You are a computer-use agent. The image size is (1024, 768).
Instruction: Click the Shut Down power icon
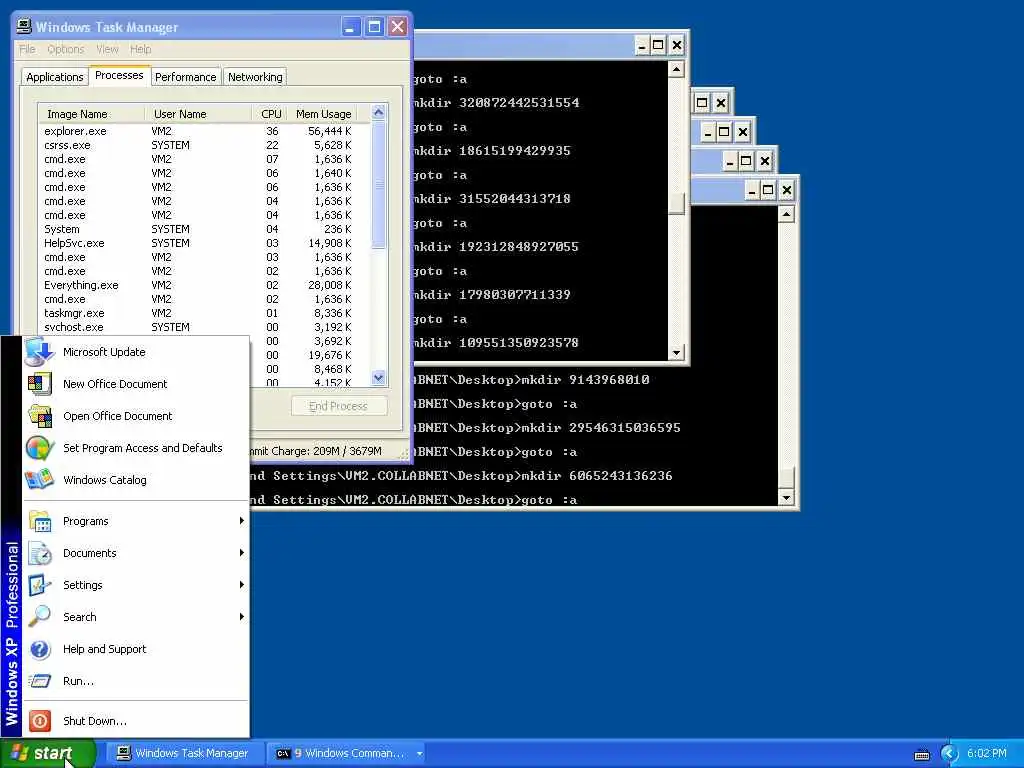[40, 721]
